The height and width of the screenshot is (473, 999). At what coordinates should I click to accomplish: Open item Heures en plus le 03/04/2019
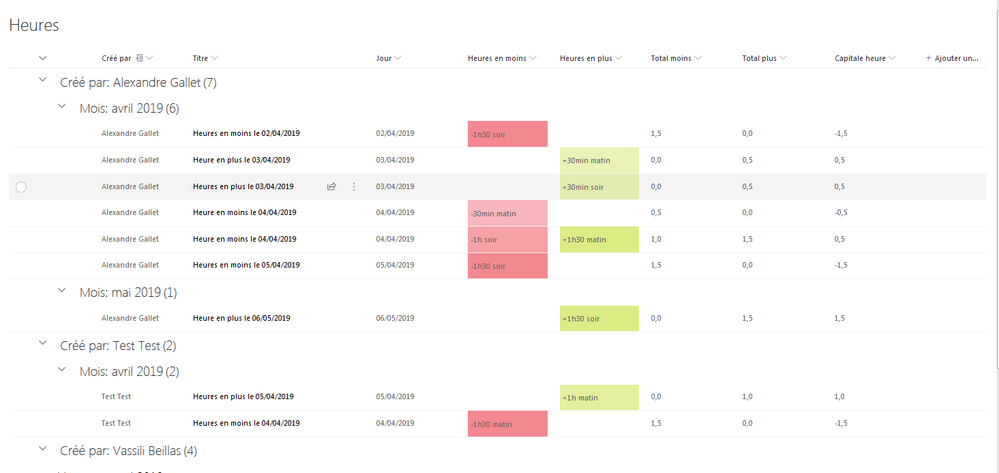[x=243, y=187]
